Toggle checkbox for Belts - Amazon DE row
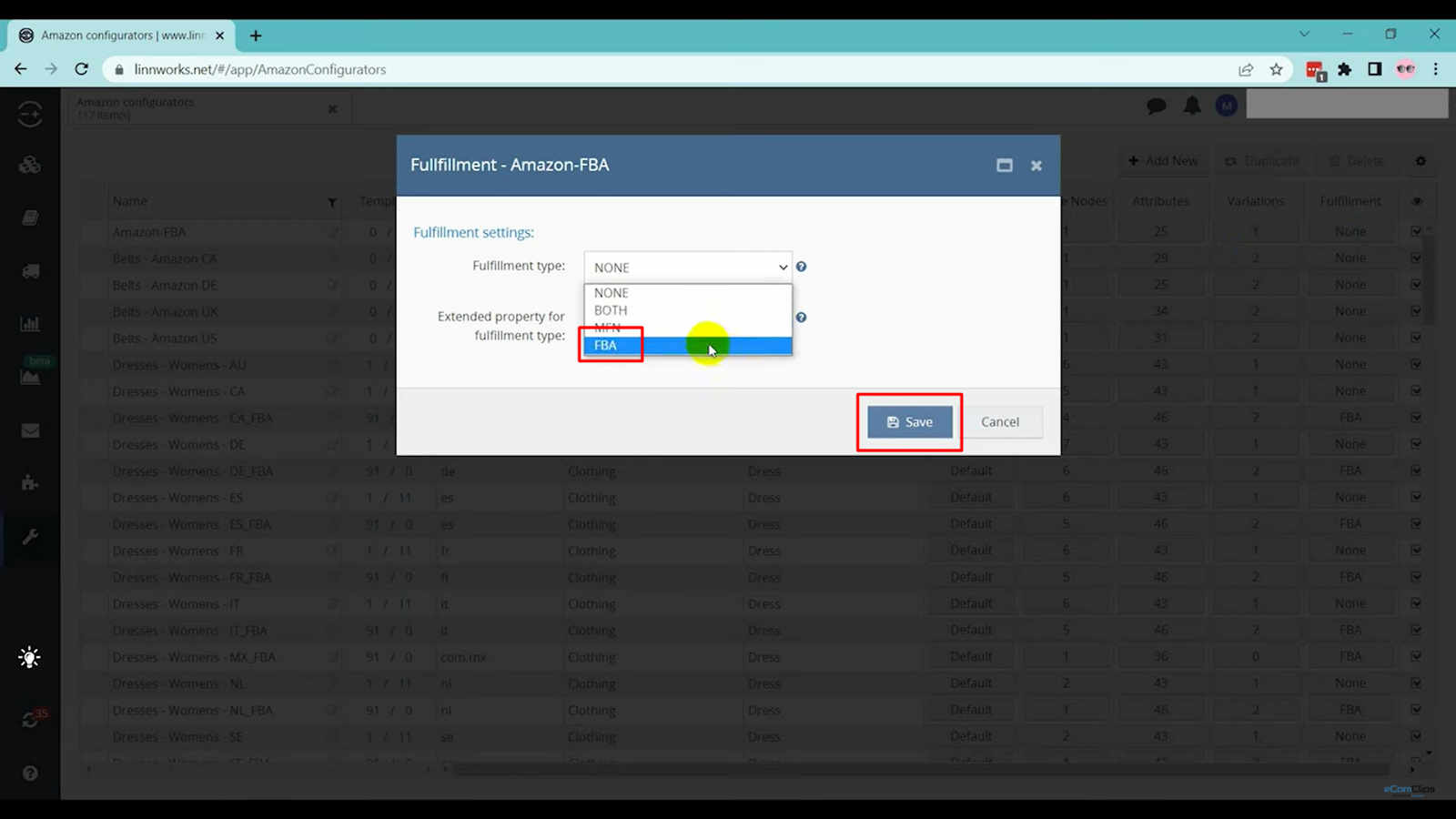This screenshot has width=1456, height=819. (x=1417, y=285)
